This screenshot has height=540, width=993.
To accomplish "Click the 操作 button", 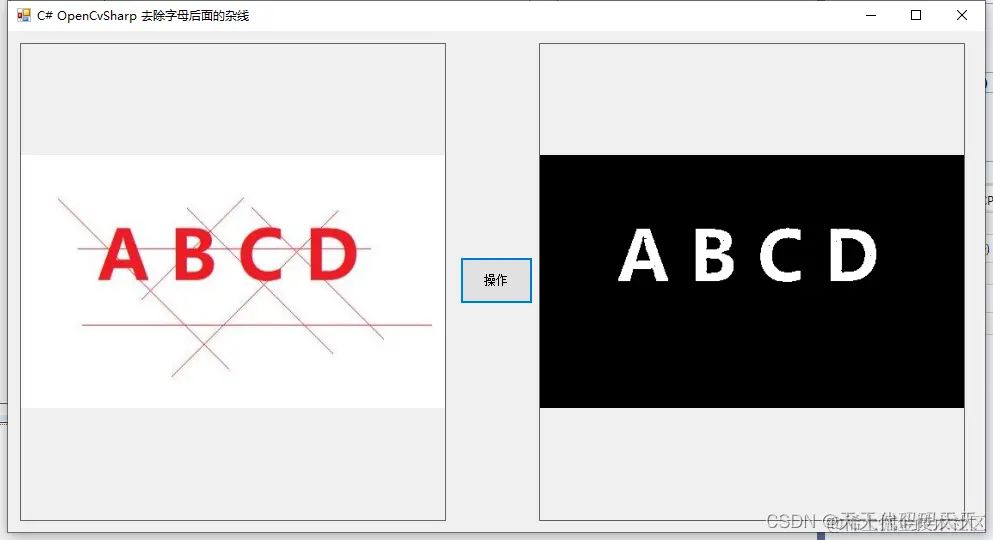I will click(x=496, y=280).
